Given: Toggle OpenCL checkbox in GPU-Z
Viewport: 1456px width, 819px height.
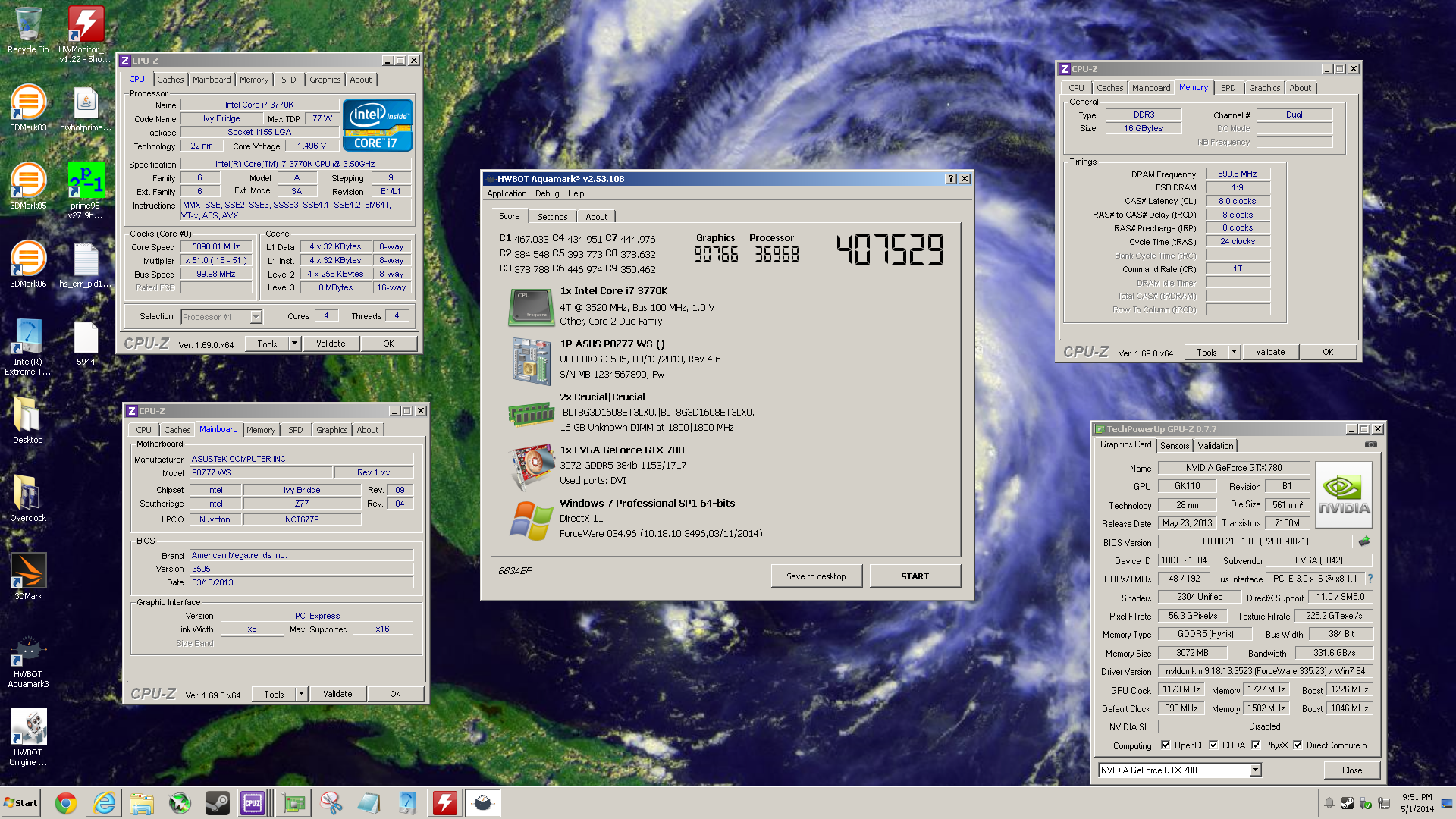Looking at the screenshot, I should (1166, 745).
